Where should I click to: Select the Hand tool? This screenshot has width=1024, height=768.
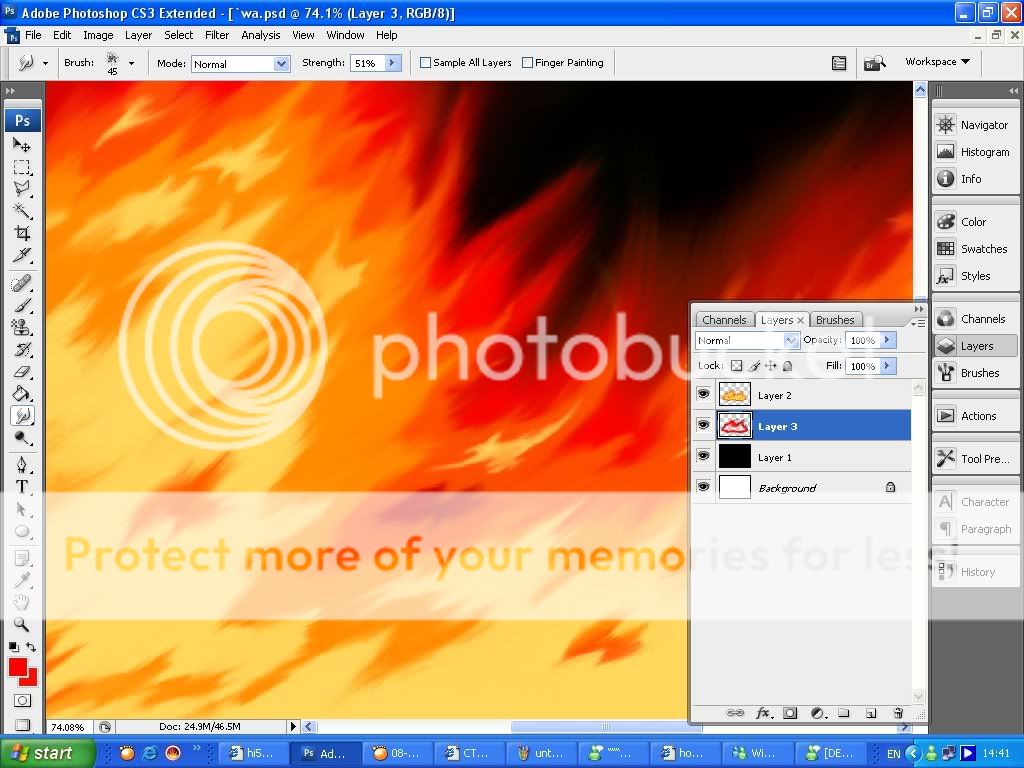[x=22, y=602]
